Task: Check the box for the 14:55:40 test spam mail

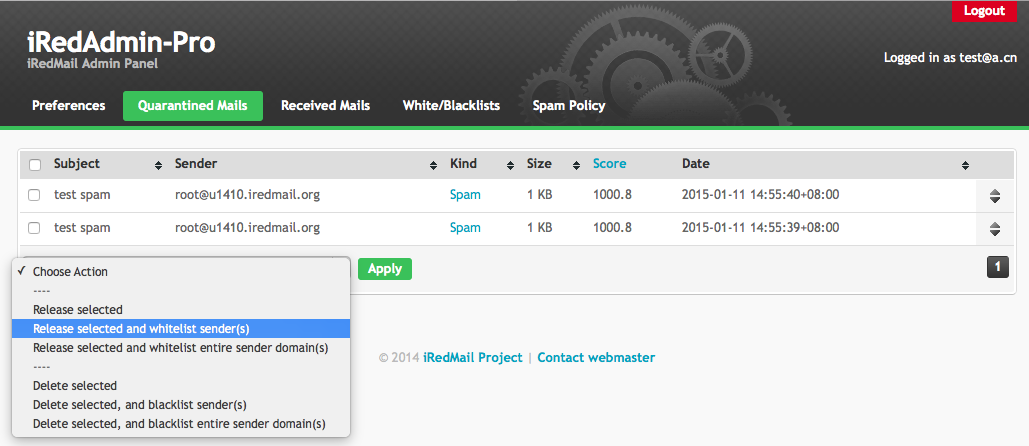Action: (35, 195)
